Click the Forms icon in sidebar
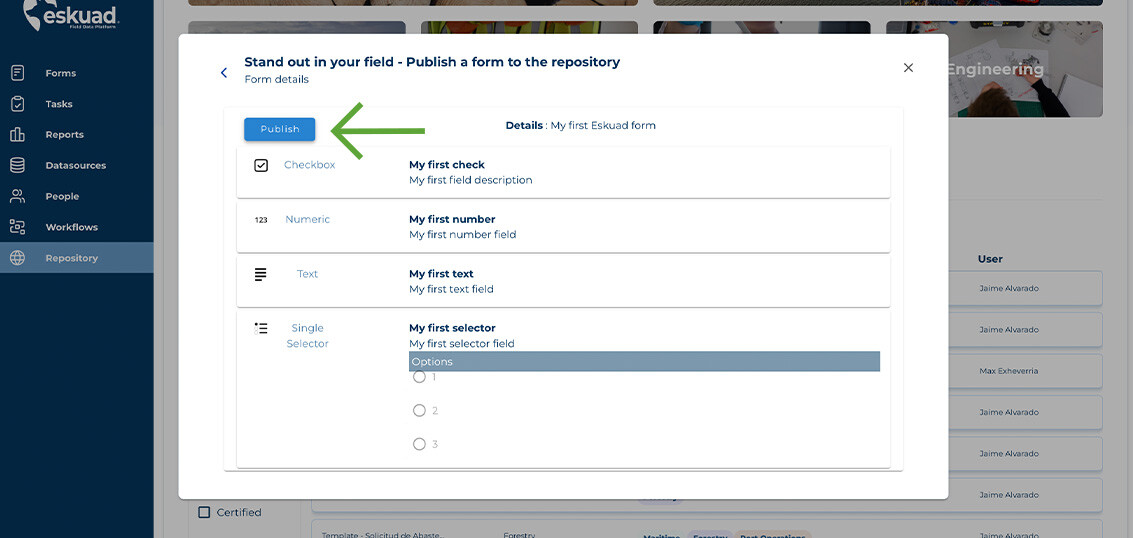 coord(17,73)
